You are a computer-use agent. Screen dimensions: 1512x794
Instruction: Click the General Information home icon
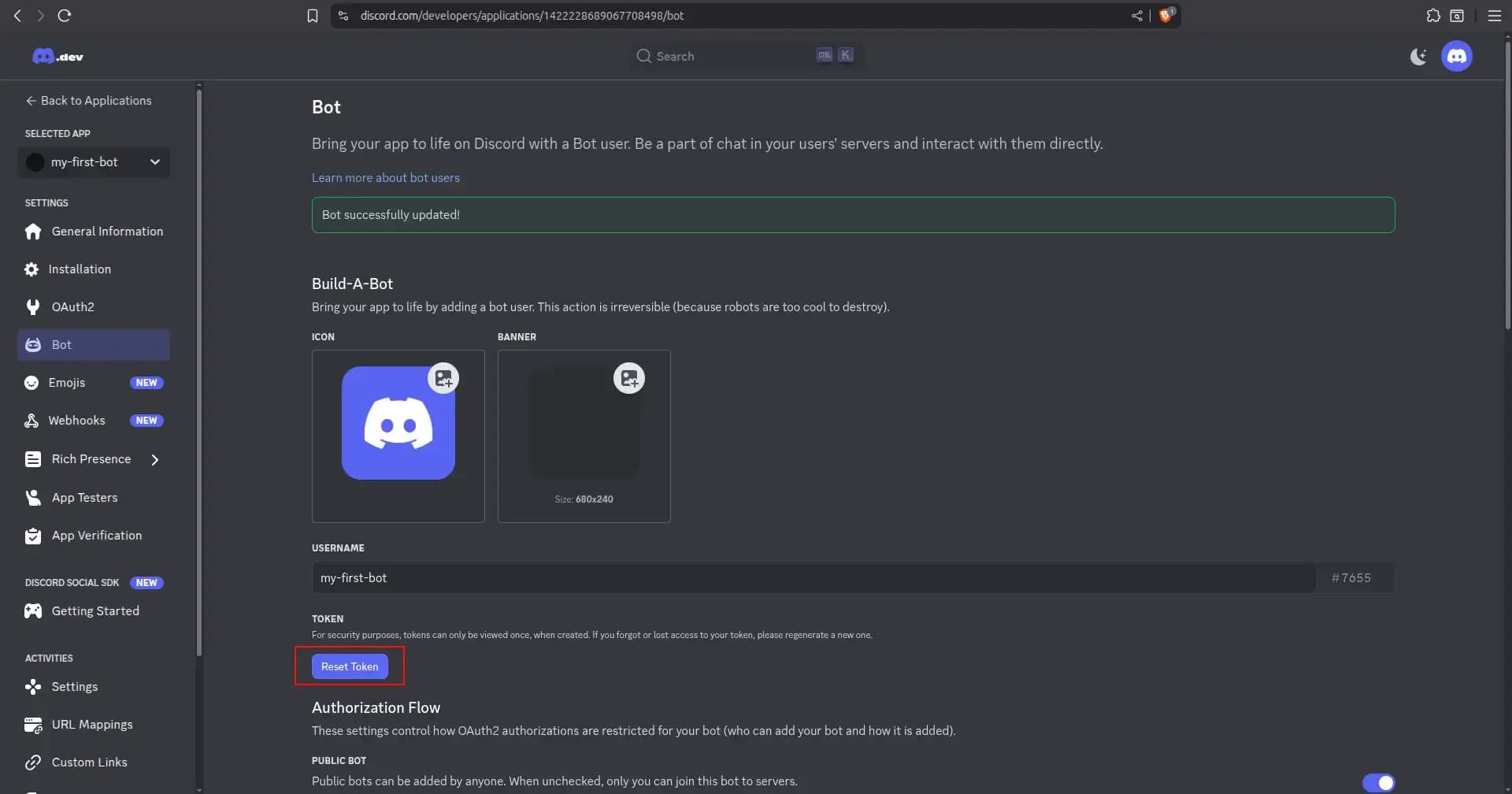pos(32,232)
